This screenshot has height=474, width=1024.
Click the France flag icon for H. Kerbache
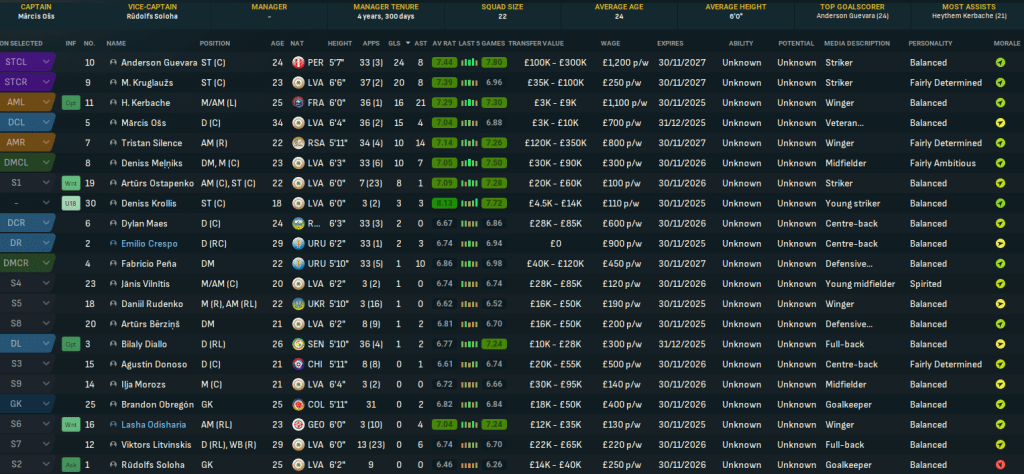[x=299, y=103]
